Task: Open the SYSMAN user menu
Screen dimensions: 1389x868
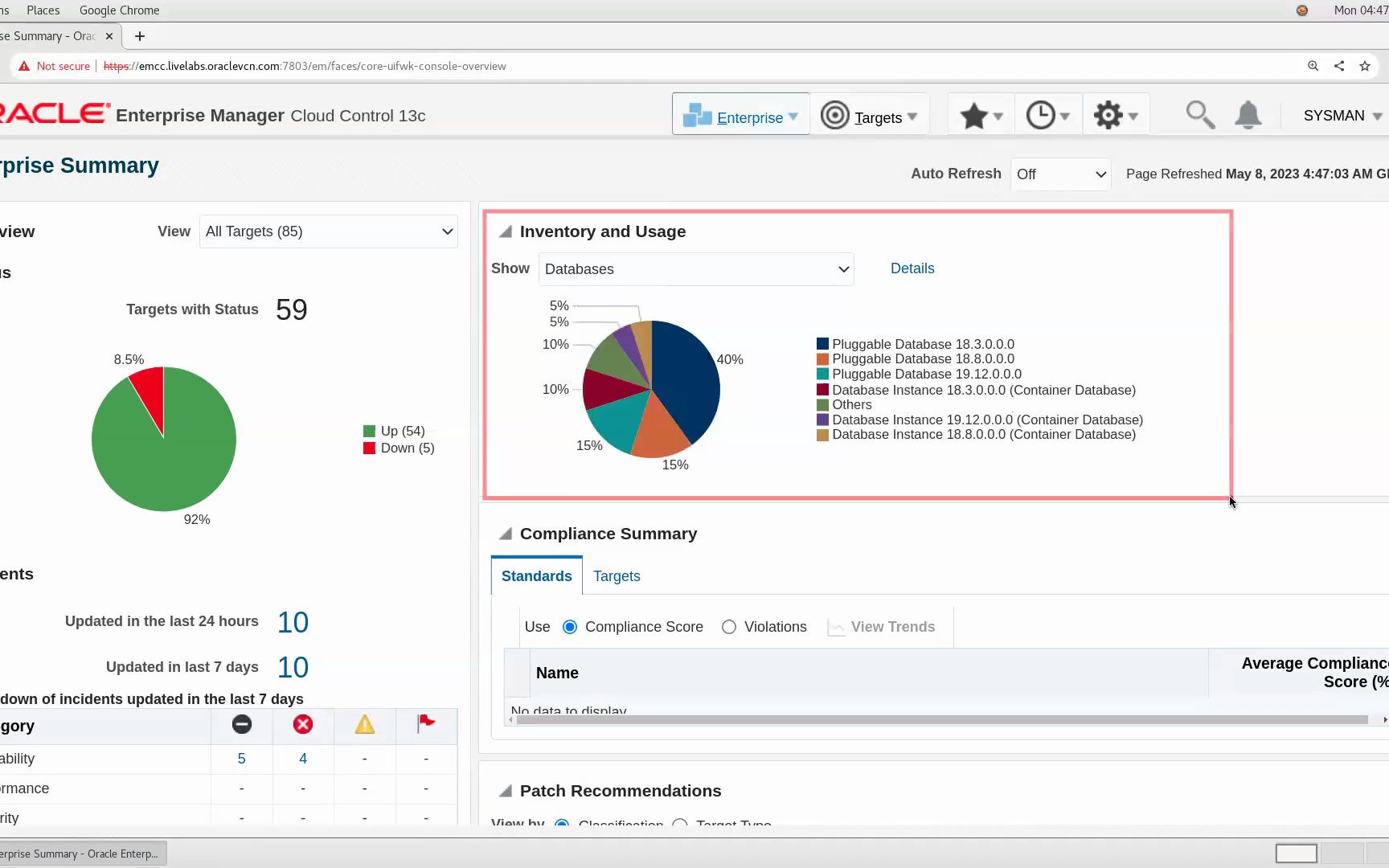Action: point(1342,116)
